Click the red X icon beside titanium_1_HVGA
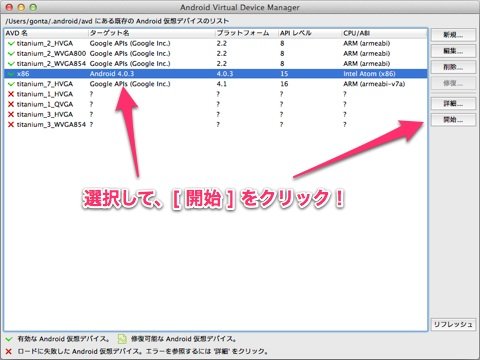The height and width of the screenshot is (360, 480). point(11,94)
